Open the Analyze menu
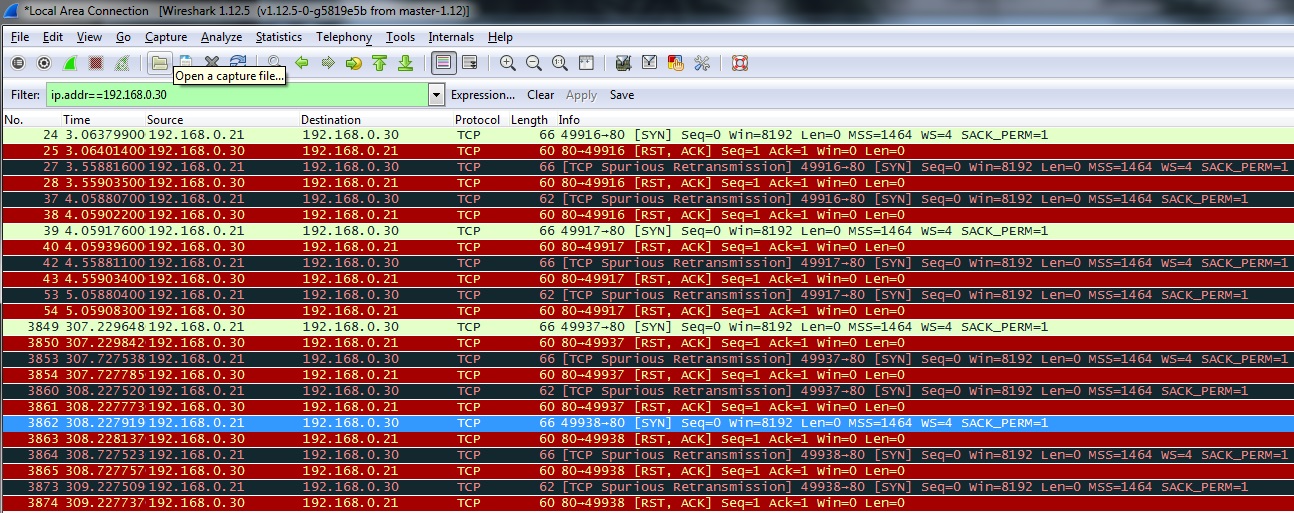1294x513 pixels. [x=221, y=37]
